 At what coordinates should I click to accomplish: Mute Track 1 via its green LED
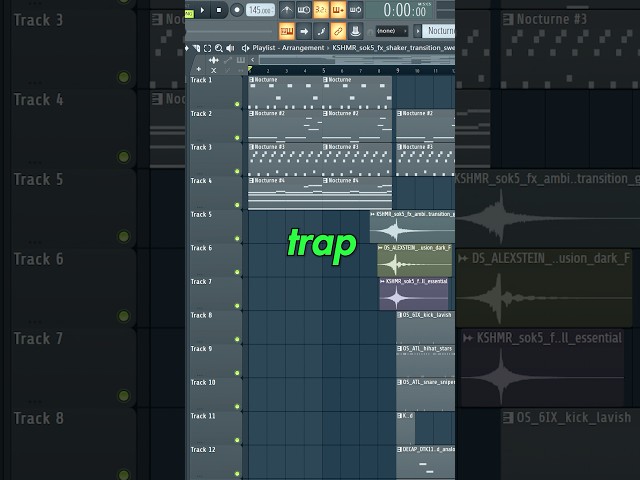237,104
